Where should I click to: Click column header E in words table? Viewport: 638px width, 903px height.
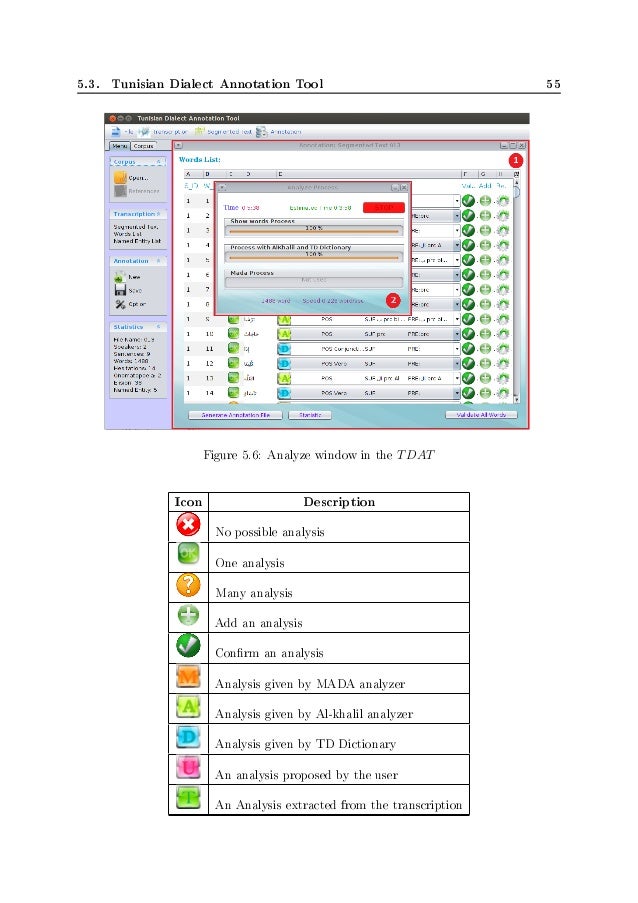click(x=369, y=174)
